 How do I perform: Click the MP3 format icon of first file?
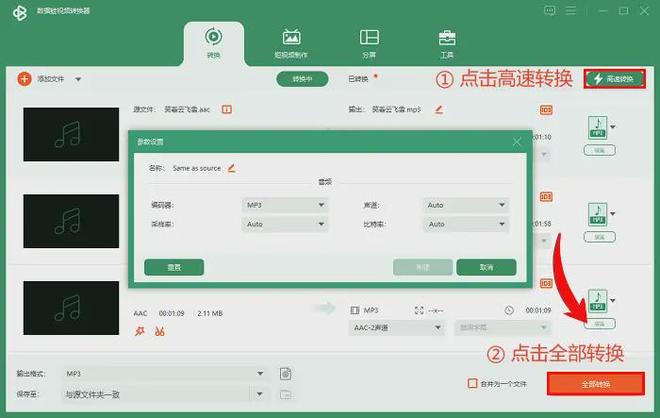[598, 127]
